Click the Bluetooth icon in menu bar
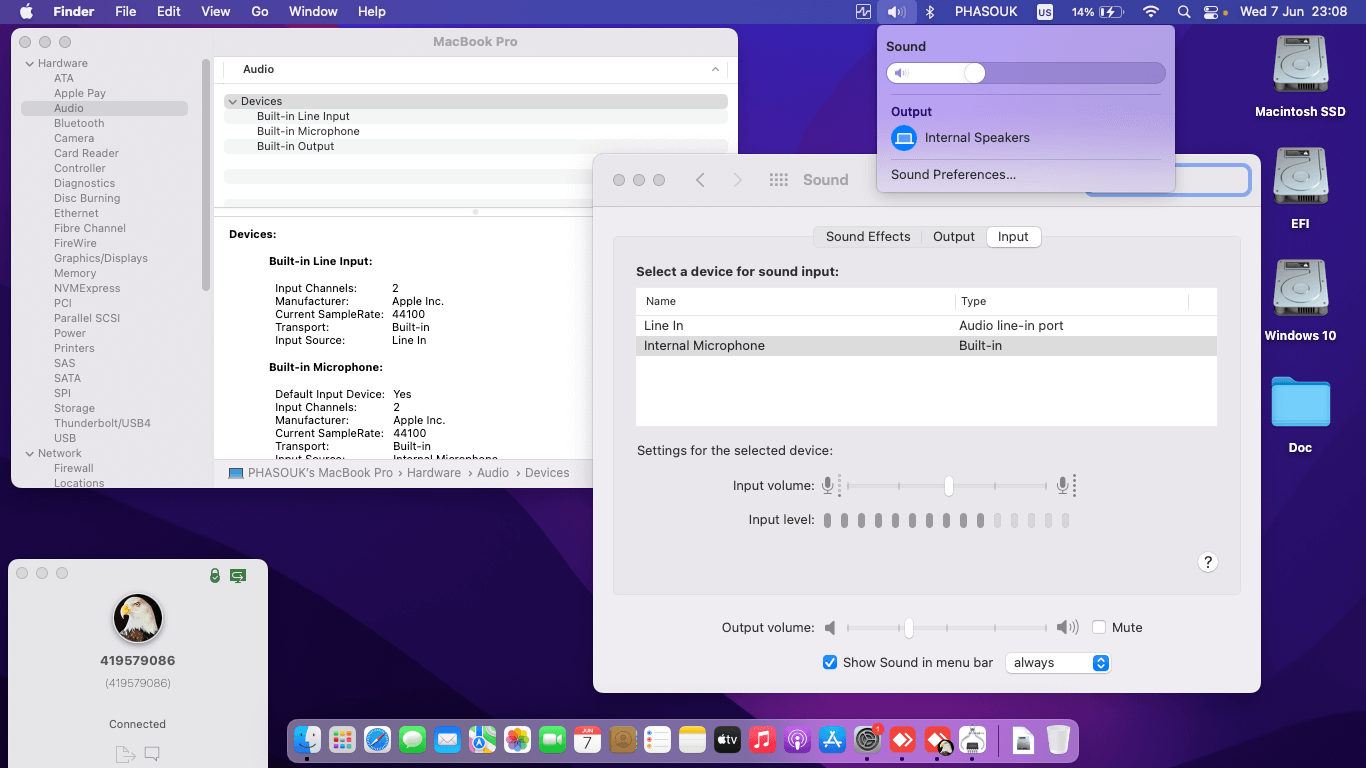 pos(929,12)
